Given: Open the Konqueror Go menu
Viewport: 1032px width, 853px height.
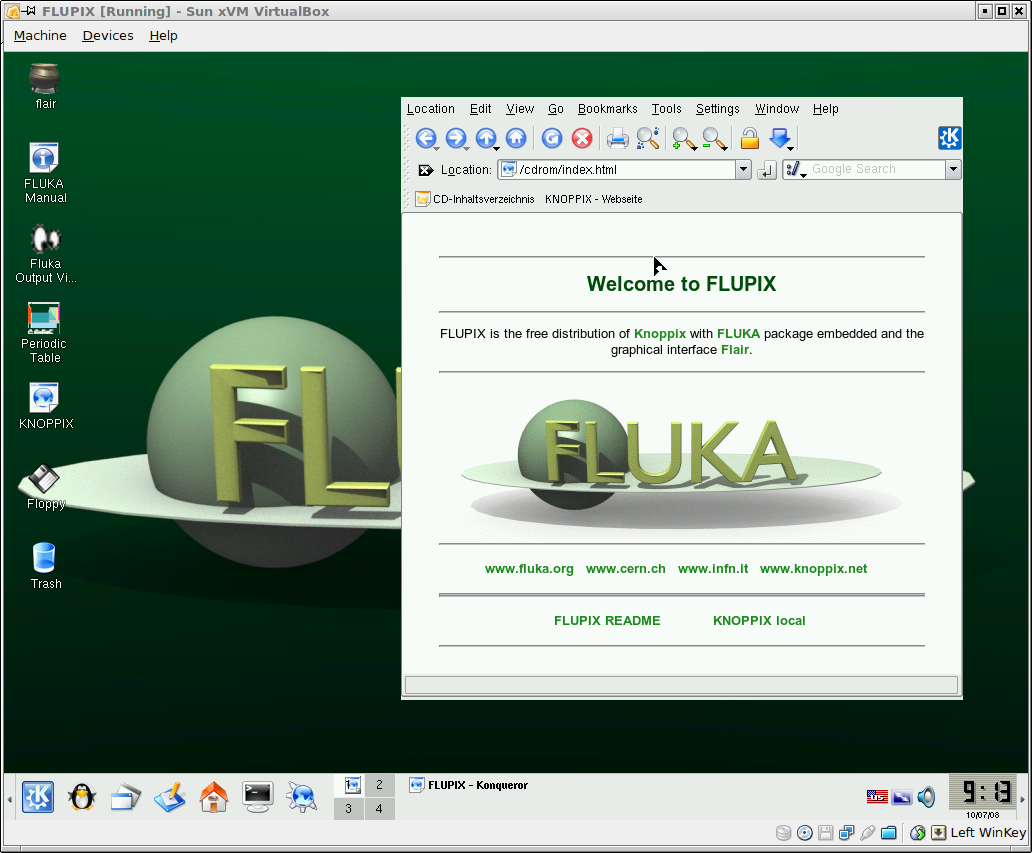Looking at the screenshot, I should point(555,109).
